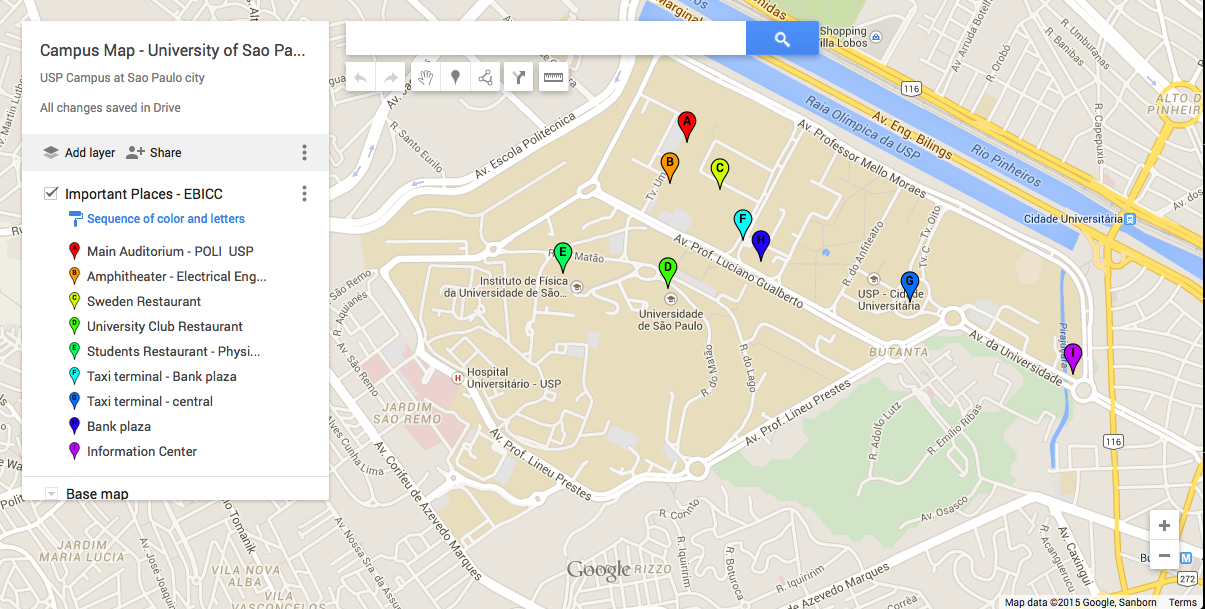Open map options three-dot menu beside Share
The width and height of the screenshot is (1205, 609).
305,153
